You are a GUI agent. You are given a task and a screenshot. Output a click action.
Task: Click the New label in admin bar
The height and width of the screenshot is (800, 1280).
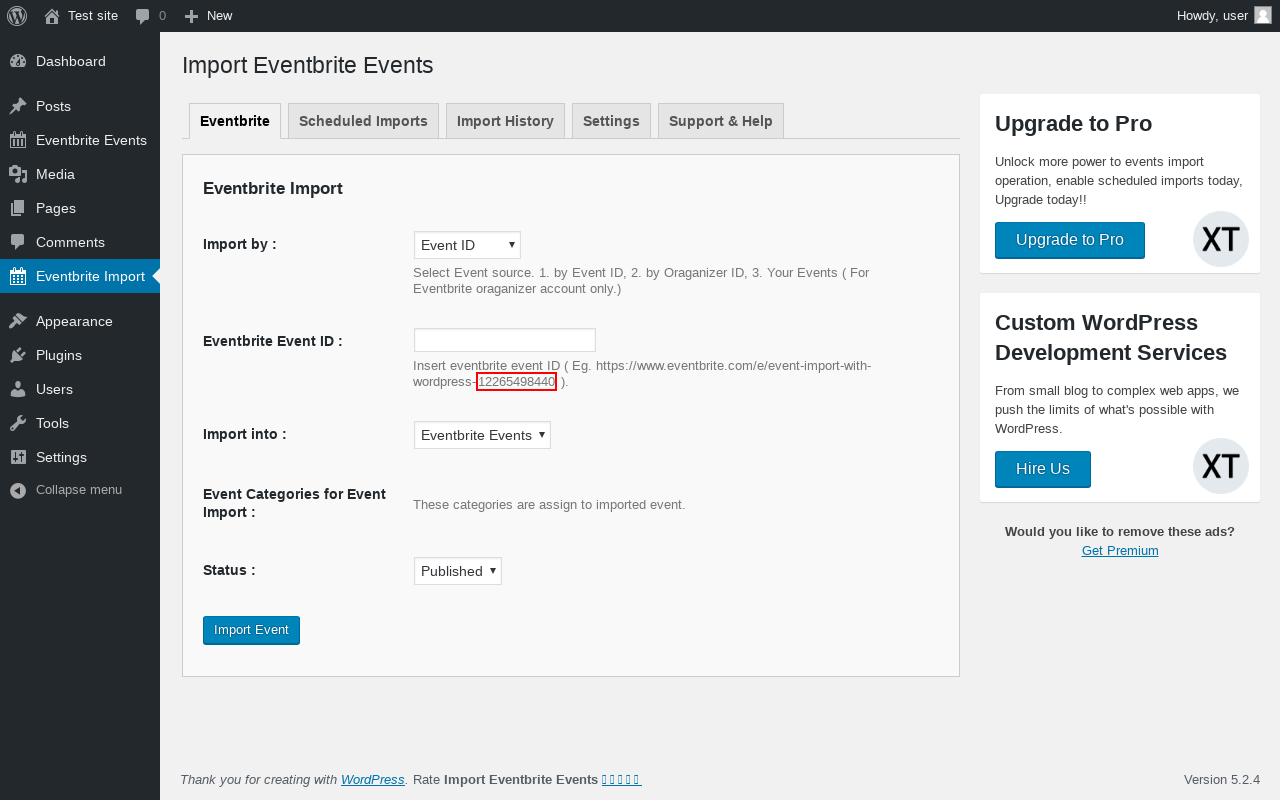(x=220, y=16)
